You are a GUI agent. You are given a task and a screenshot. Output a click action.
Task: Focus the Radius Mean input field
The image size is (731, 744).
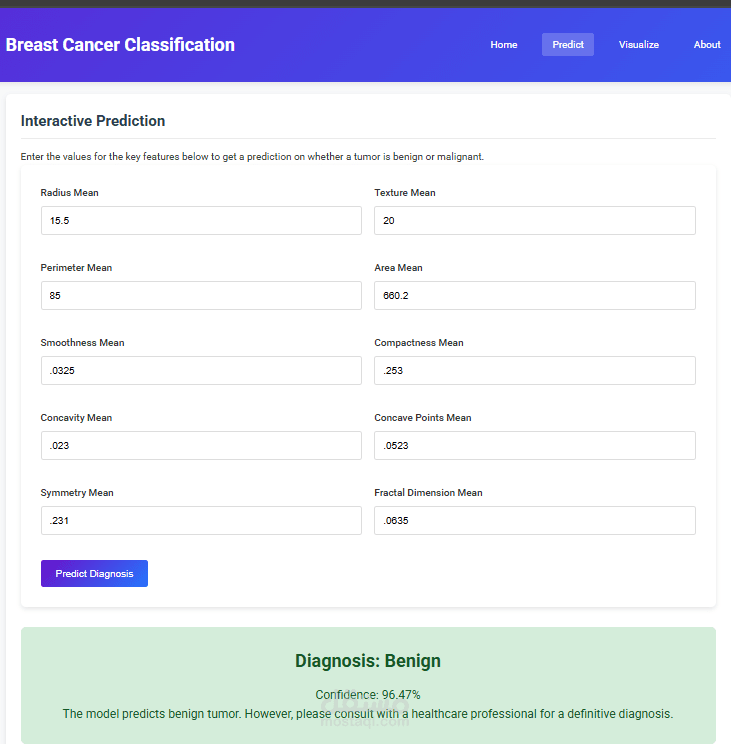click(201, 221)
